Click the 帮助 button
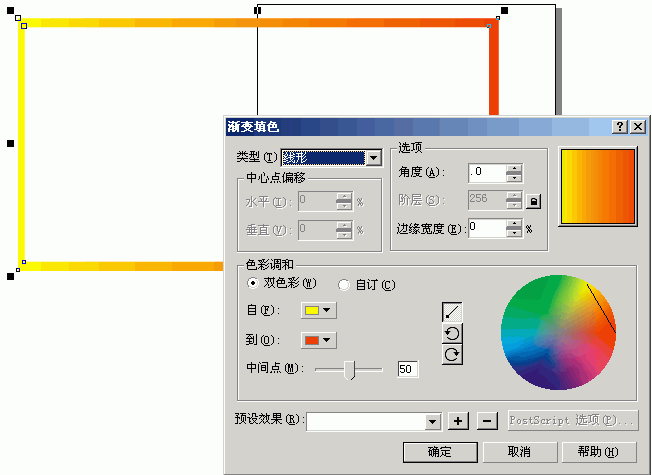 click(x=599, y=452)
